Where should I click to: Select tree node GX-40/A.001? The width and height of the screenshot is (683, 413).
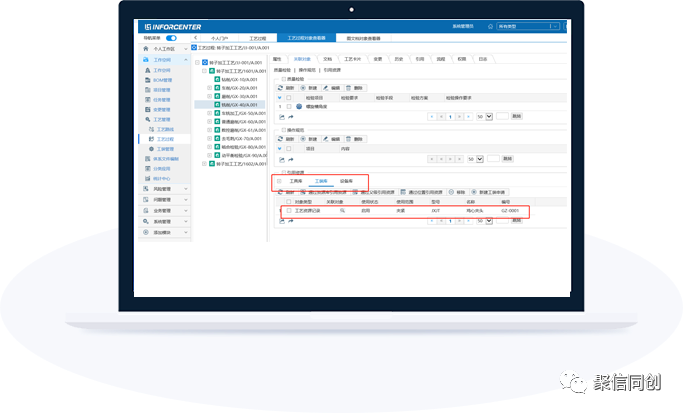click(240, 105)
